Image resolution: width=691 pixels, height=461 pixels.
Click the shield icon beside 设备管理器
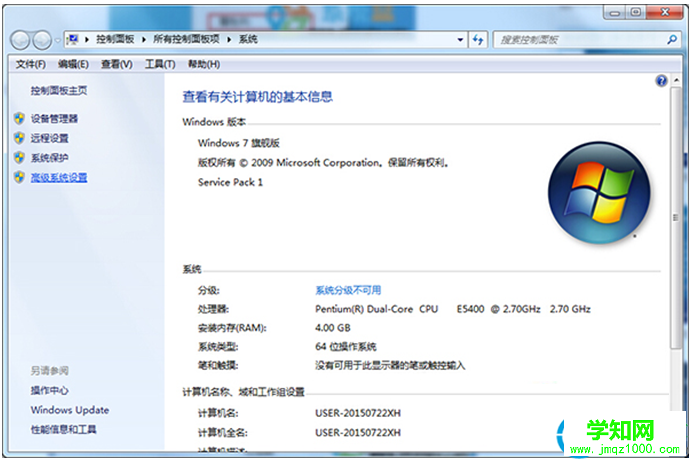tap(19, 118)
